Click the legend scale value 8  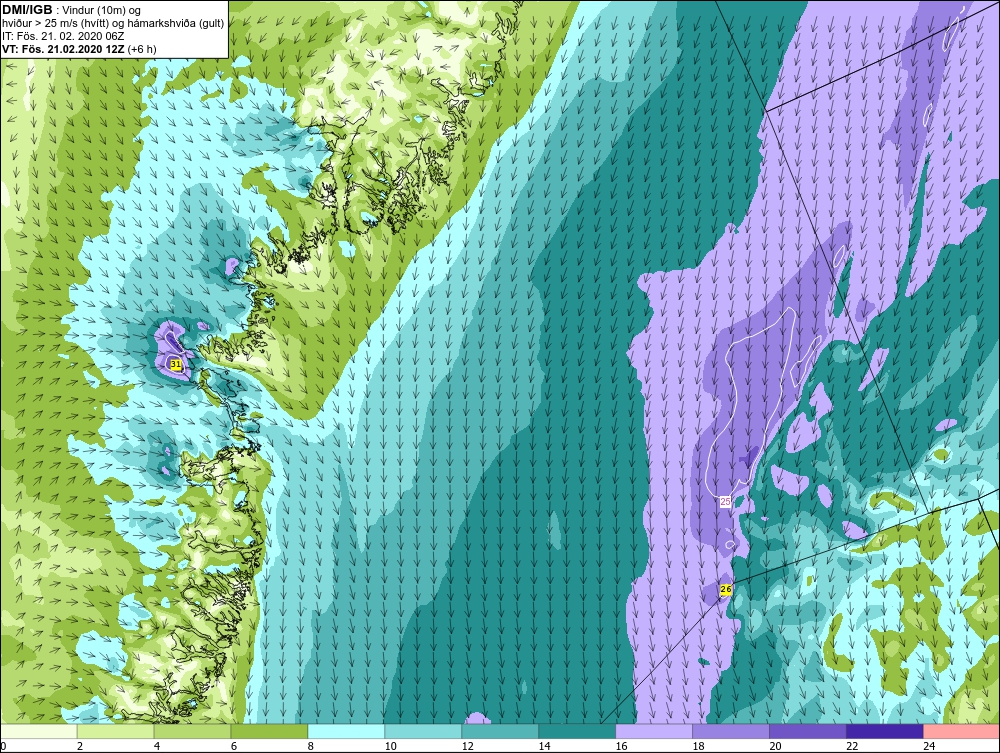click(310, 746)
